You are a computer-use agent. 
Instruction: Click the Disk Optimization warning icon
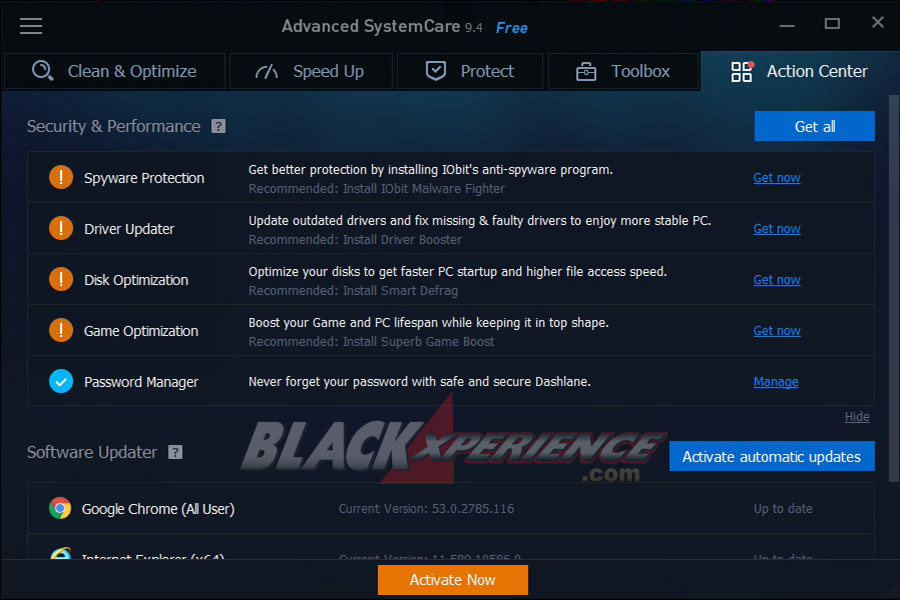(x=61, y=279)
